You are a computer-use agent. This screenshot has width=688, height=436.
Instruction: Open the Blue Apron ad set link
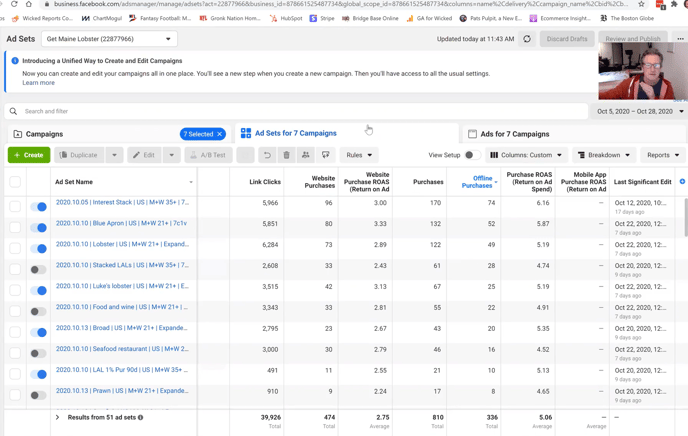click(121, 223)
